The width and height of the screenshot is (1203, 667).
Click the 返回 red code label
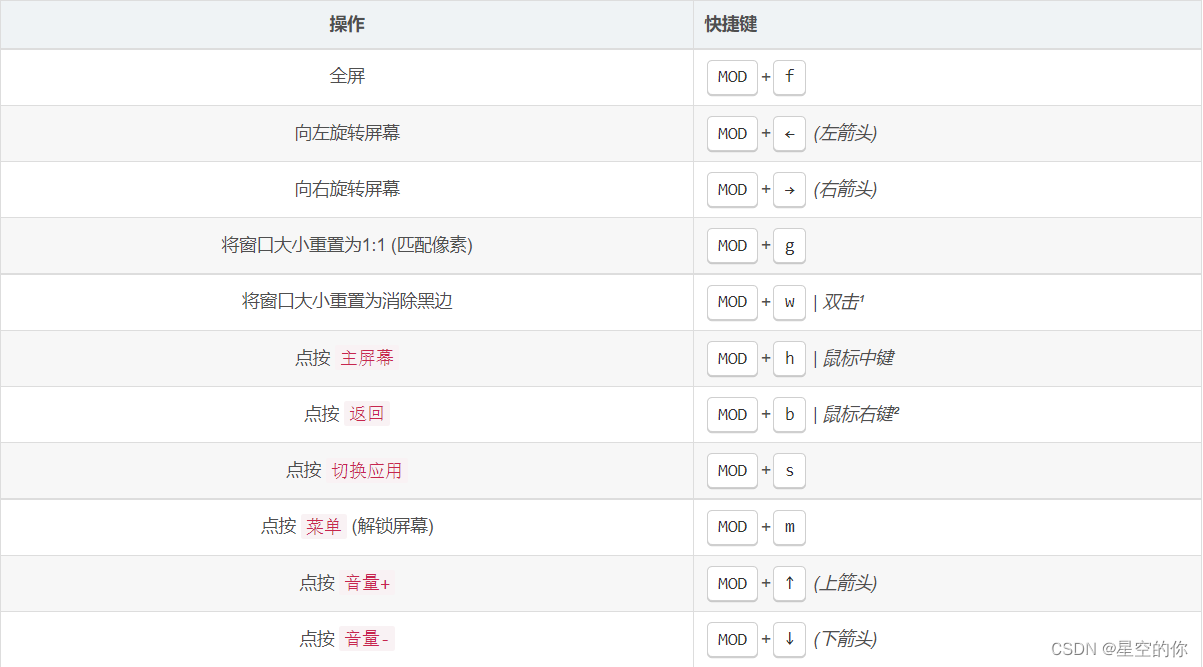coord(366,414)
